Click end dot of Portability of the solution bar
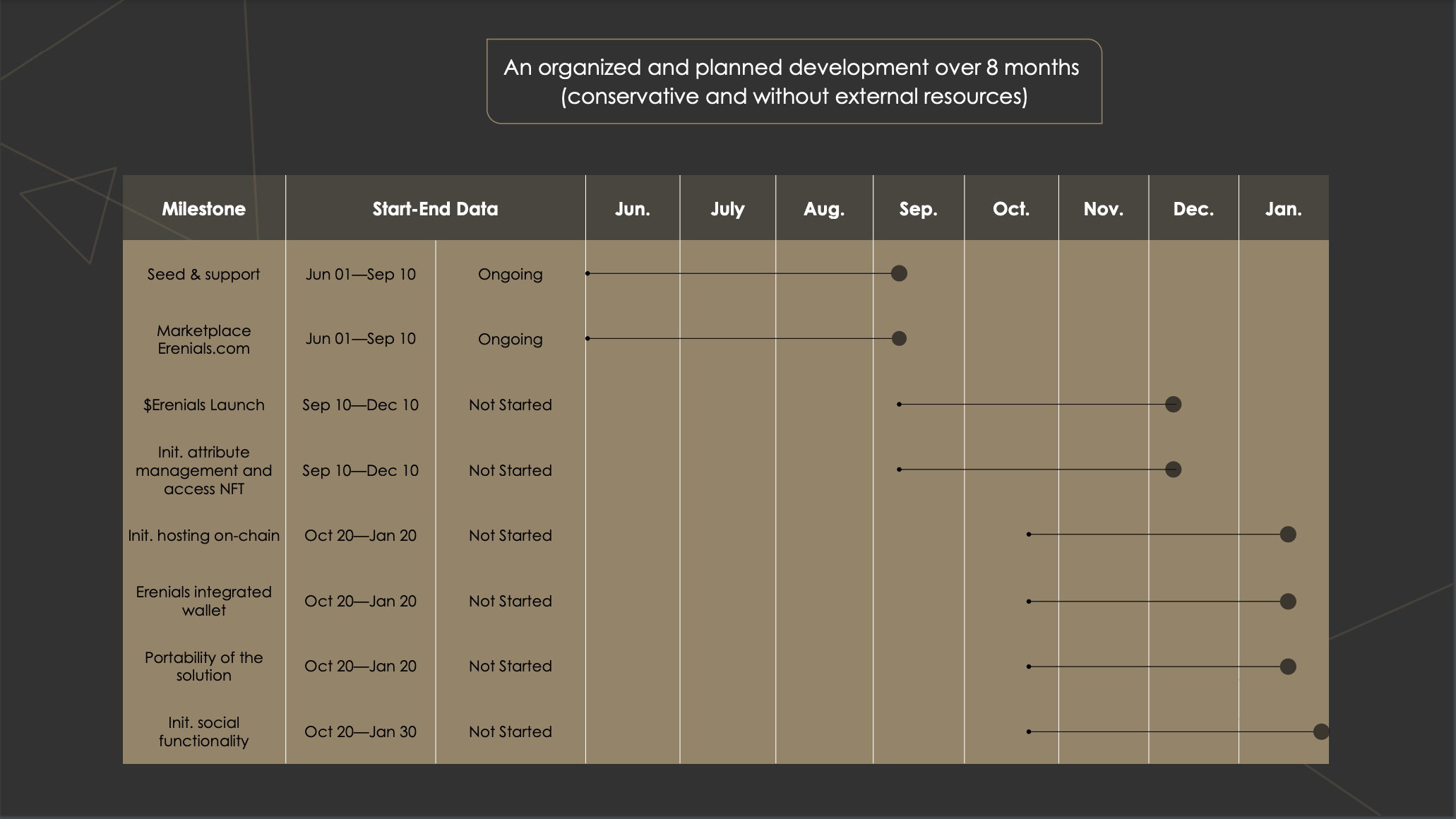 [1288, 666]
